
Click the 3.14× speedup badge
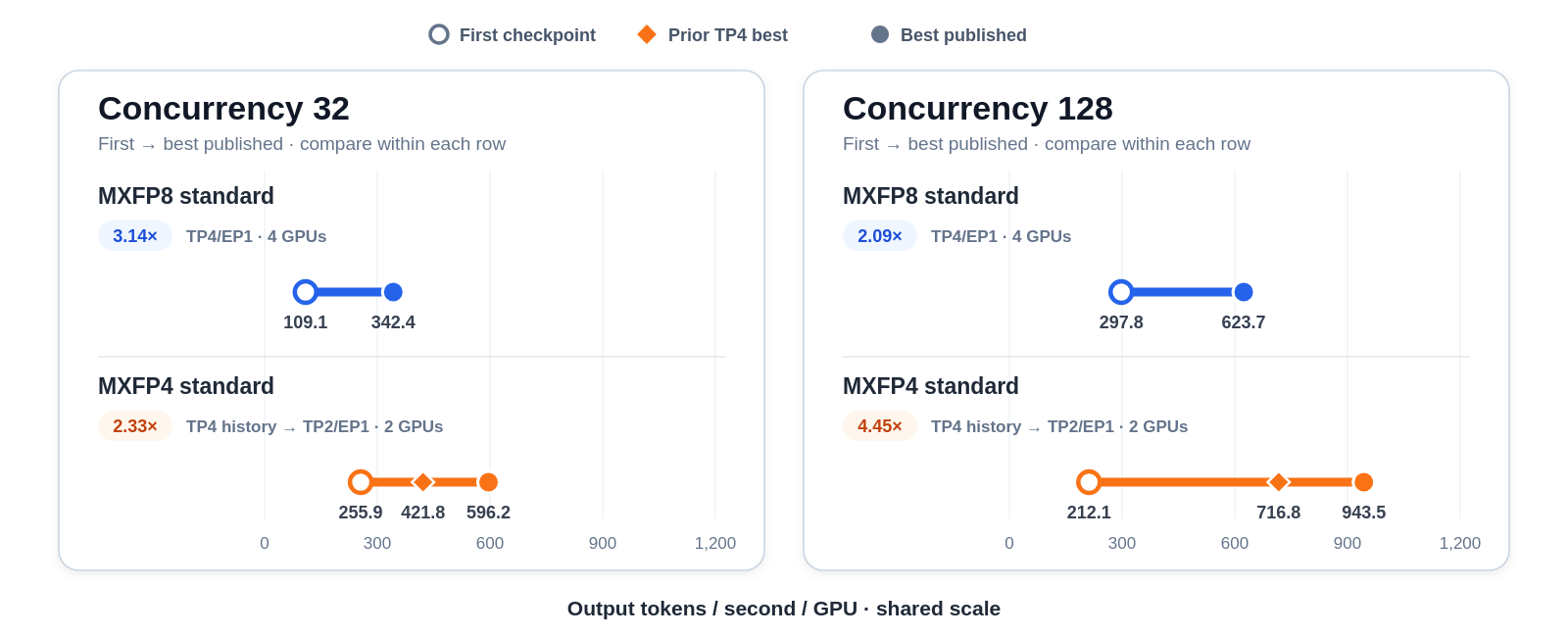point(135,236)
